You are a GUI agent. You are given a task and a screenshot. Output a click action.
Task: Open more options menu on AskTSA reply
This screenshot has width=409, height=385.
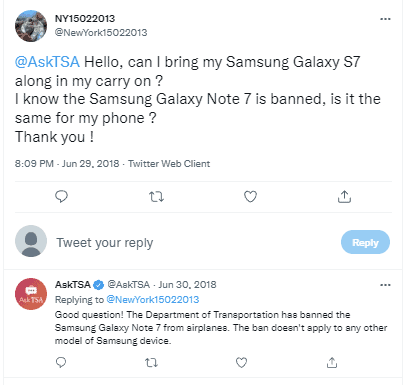coord(385,285)
